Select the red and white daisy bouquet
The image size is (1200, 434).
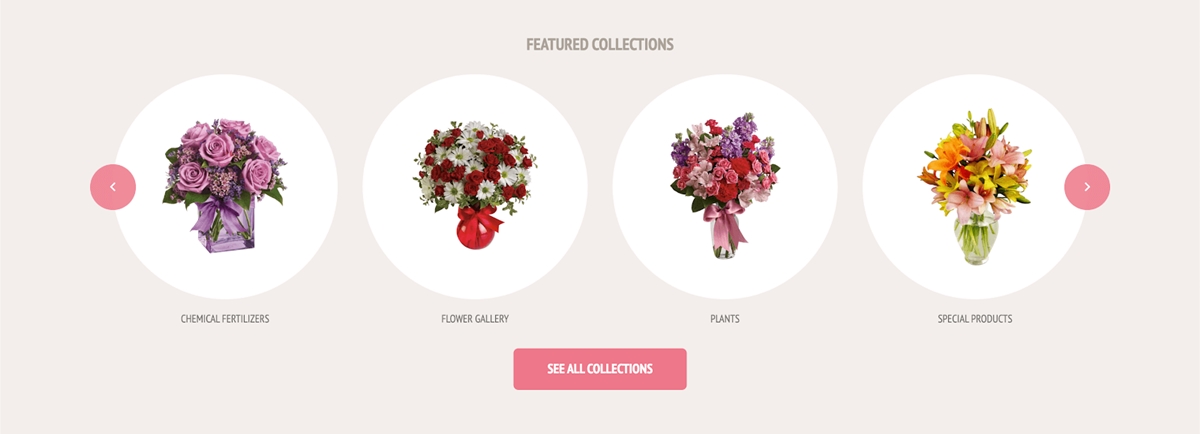[x=475, y=185]
